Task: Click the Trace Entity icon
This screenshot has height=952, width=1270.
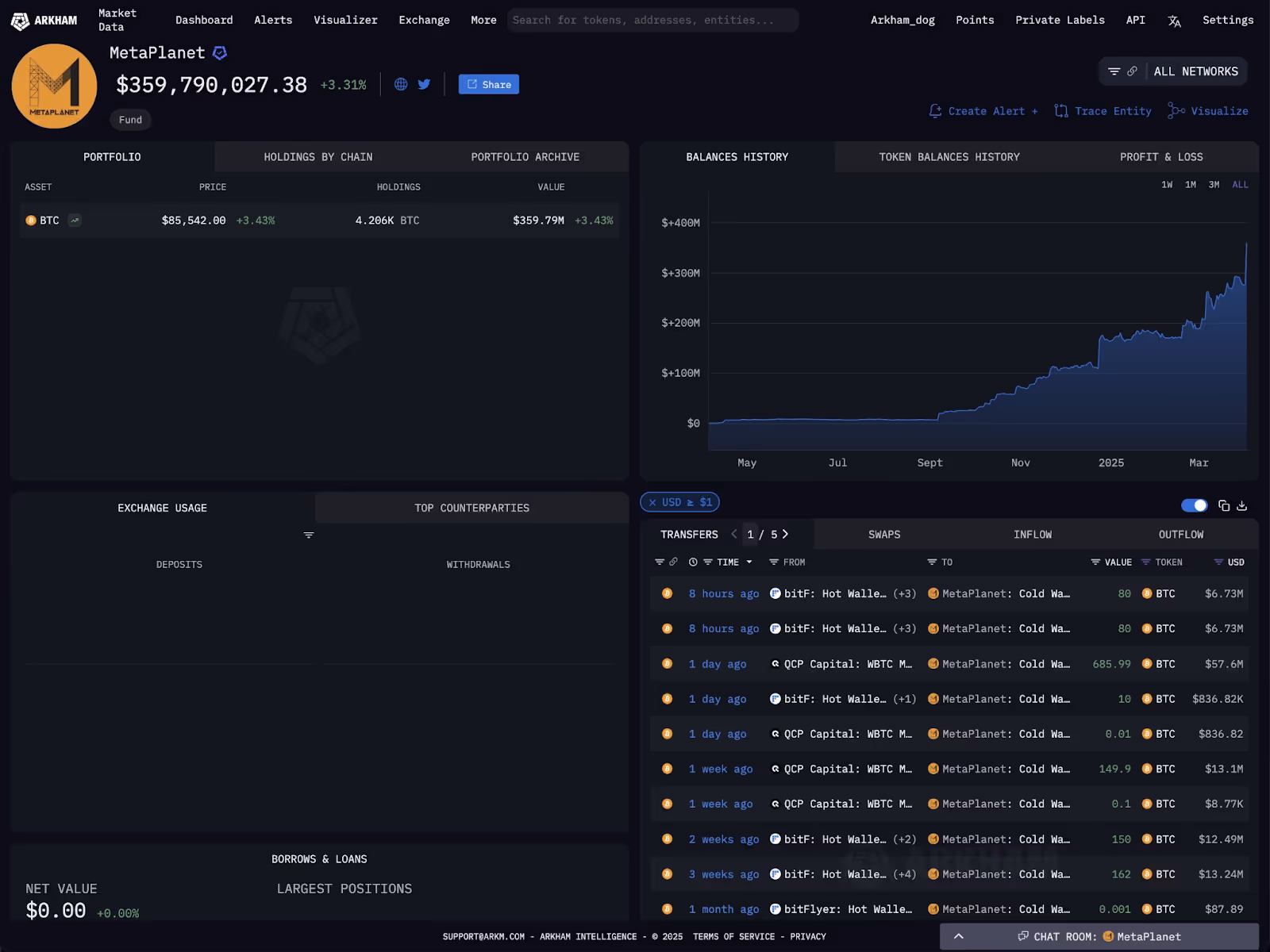Action: click(1061, 111)
